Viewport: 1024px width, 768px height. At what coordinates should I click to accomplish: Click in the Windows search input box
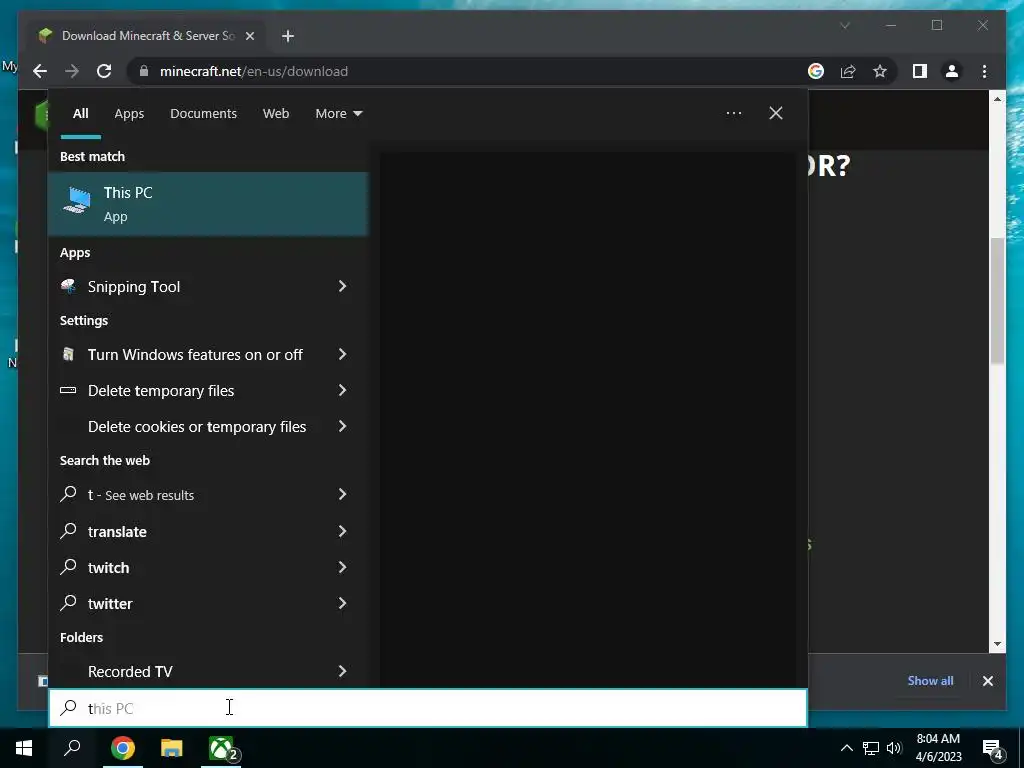(428, 708)
